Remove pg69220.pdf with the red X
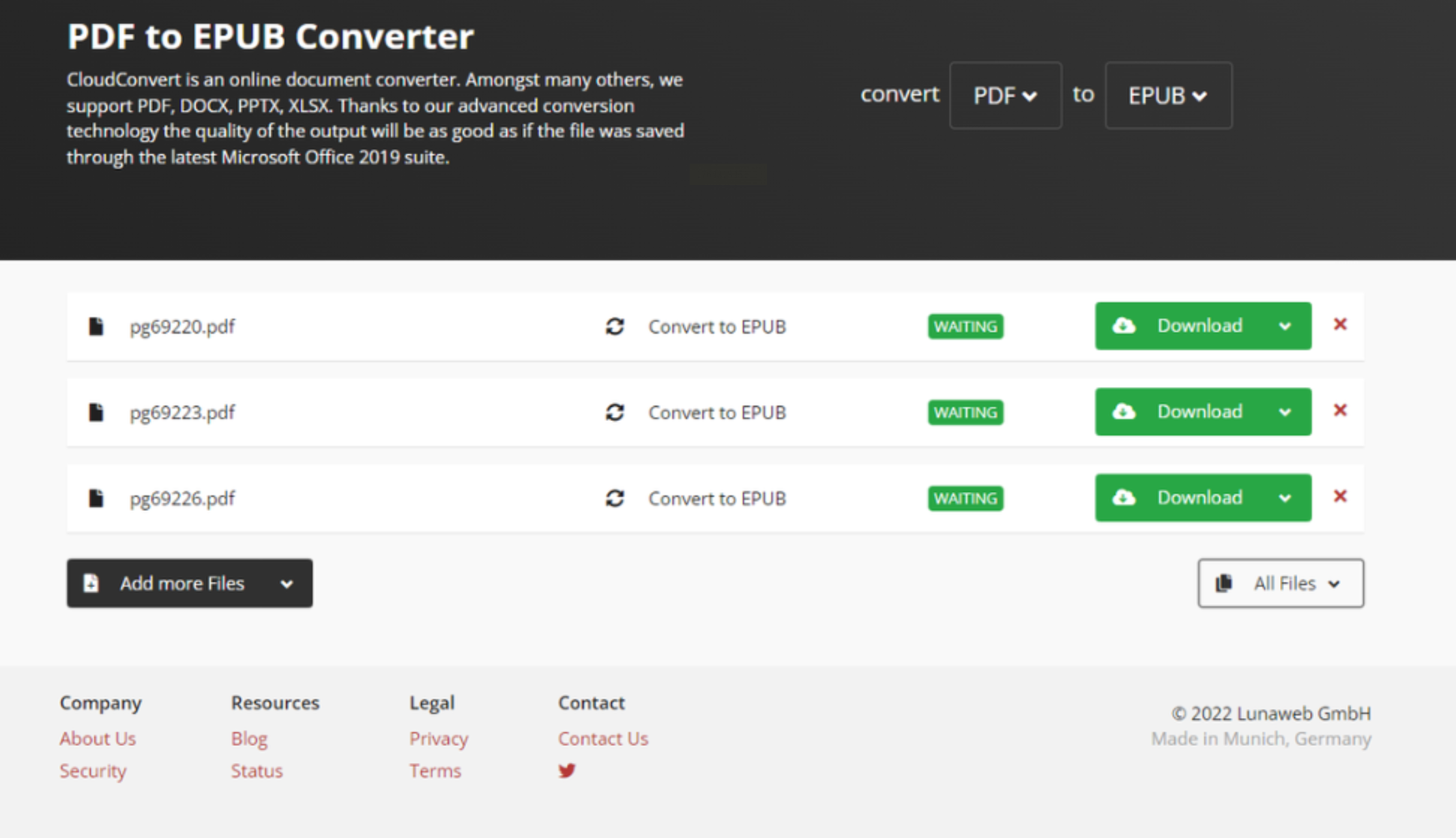Image resolution: width=1456 pixels, height=838 pixels. click(x=1340, y=325)
